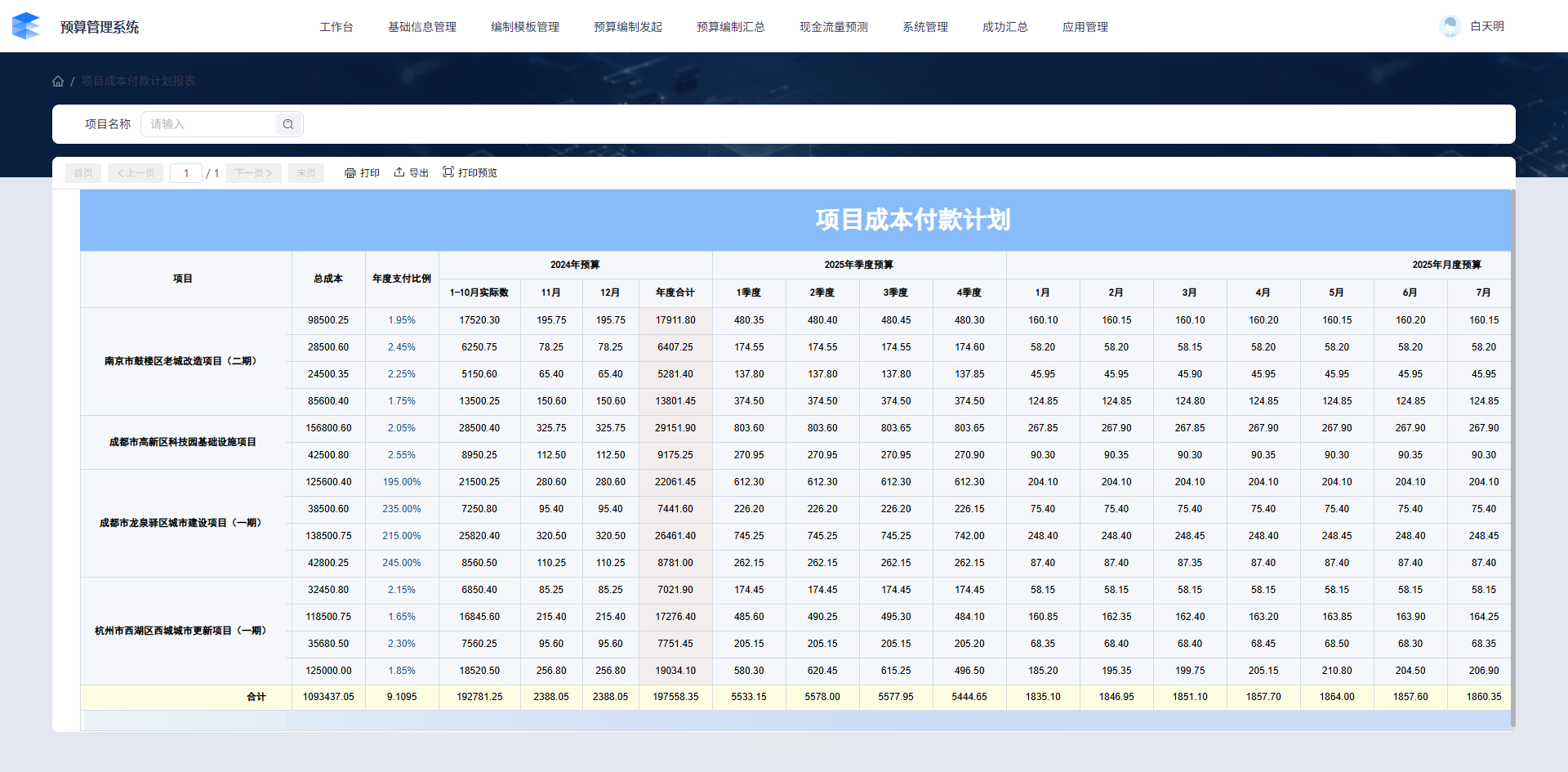Image resolution: width=1568 pixels, height=772 pixels.
Task: Click the page number input box
Action: pyautogui.click(x=186, y=173)
